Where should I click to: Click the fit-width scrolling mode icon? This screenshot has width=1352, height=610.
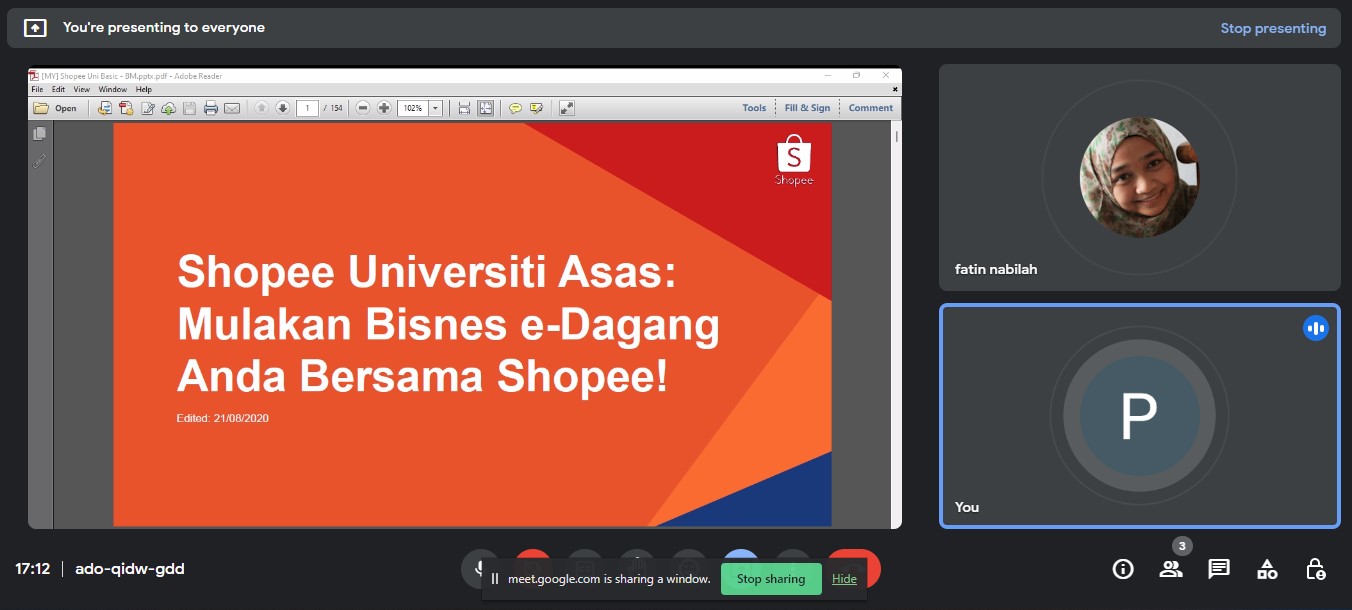(x=464, y=108)
